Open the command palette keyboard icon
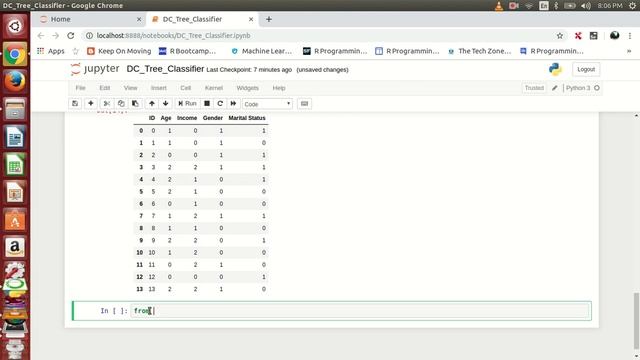This screenshot has height=360, width=640. tap(304, 104)
